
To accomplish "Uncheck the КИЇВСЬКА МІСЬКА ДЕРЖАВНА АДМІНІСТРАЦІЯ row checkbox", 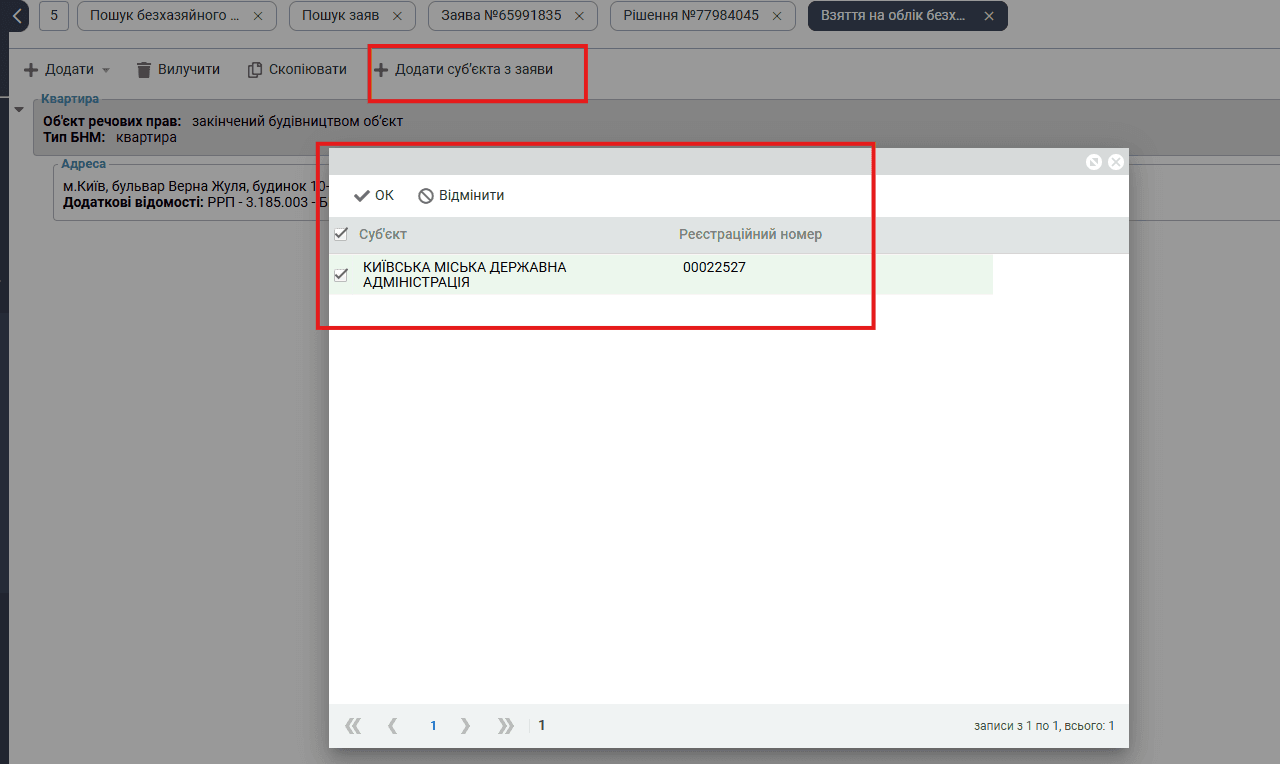I will pos(341,274).
